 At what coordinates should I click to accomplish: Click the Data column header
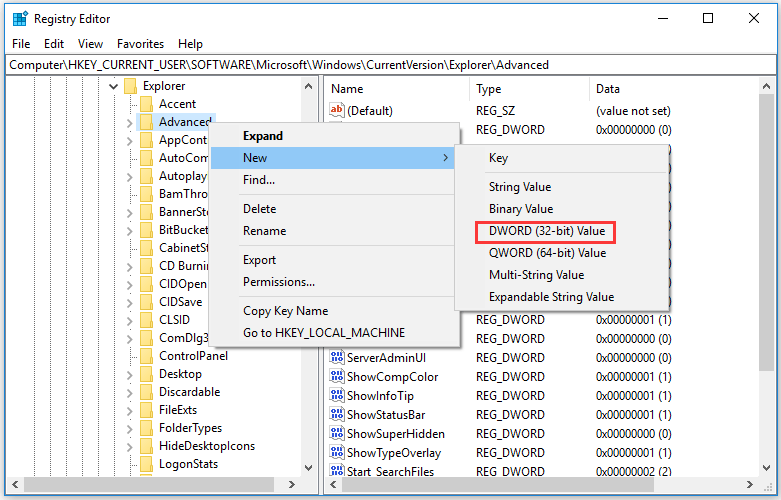673,89
